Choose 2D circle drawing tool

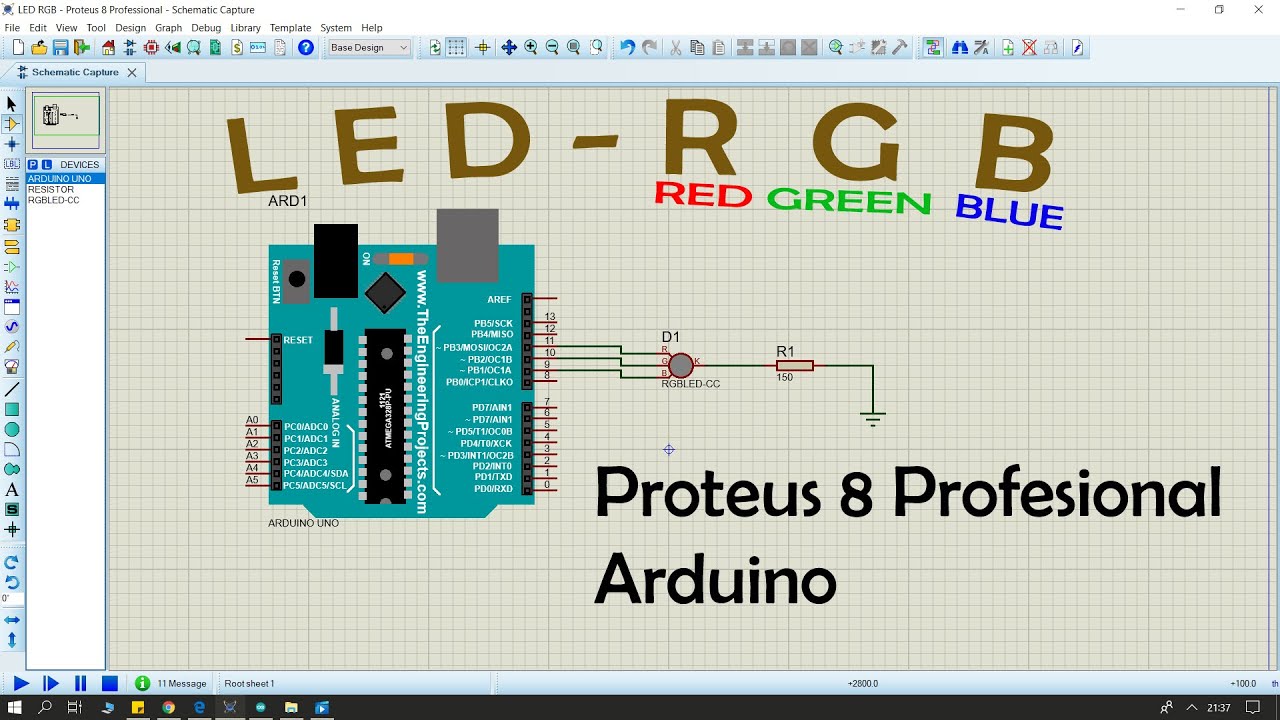tap(12, 429)
